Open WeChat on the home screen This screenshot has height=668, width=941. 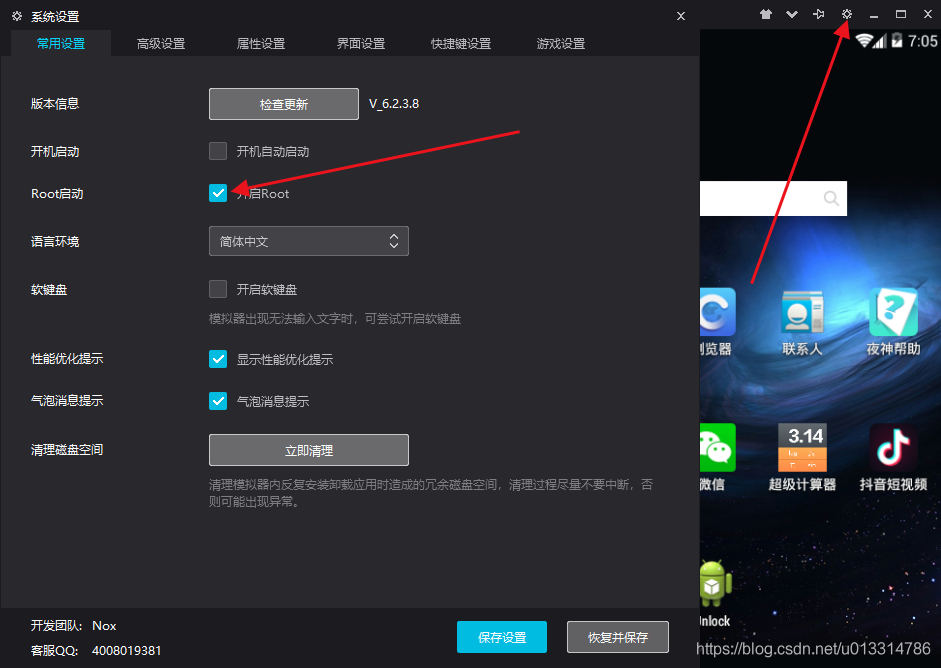pos(714,448)
